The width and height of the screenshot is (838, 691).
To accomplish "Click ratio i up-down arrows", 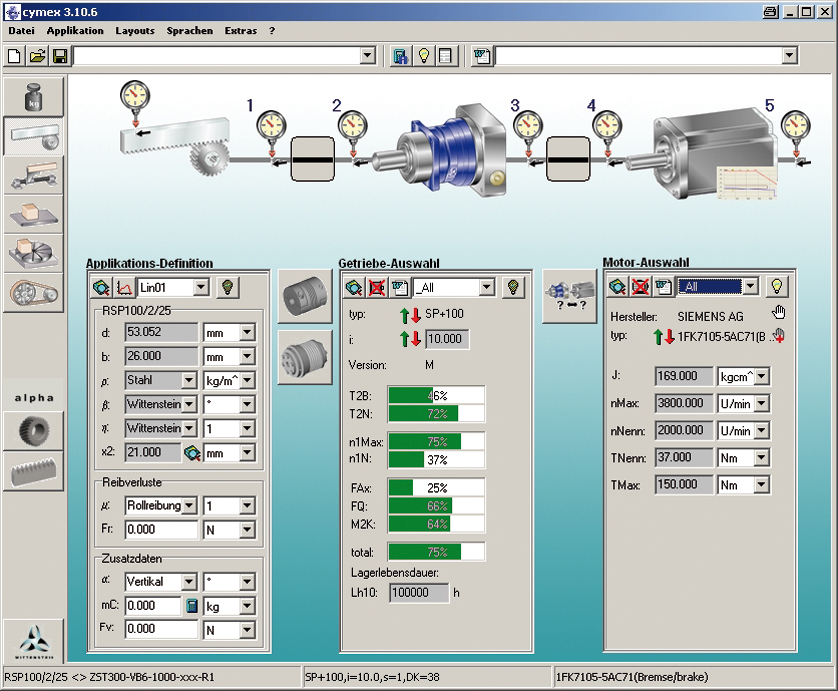I will (410, 339).
